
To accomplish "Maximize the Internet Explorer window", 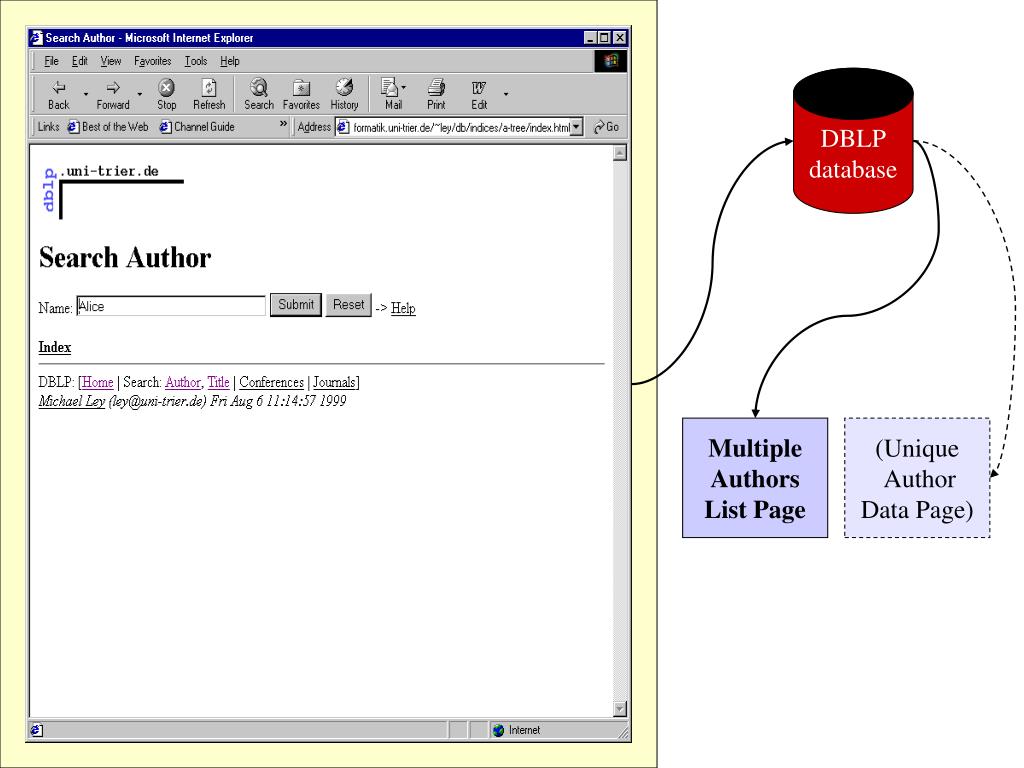I will pos(604,38).
